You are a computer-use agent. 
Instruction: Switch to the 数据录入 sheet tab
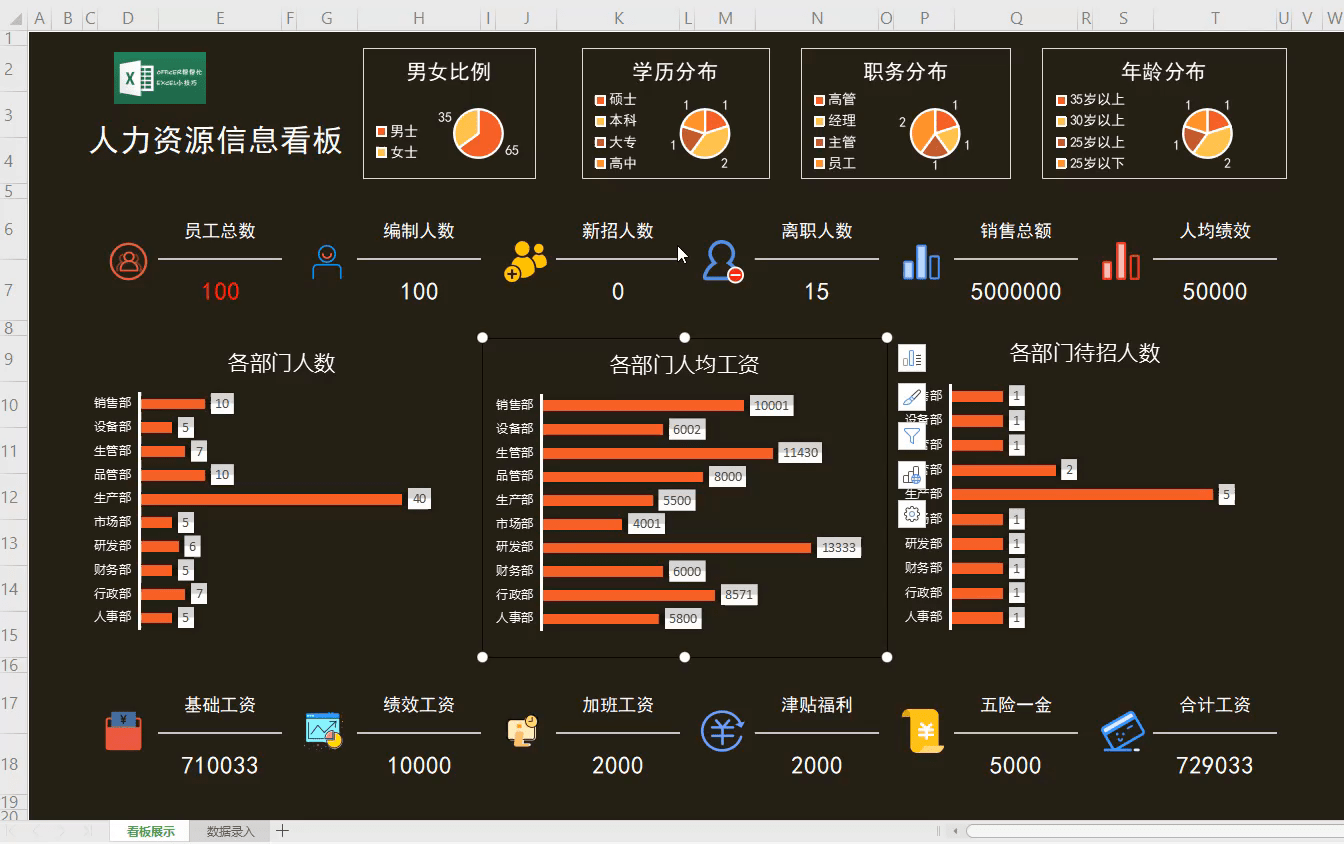231,831
